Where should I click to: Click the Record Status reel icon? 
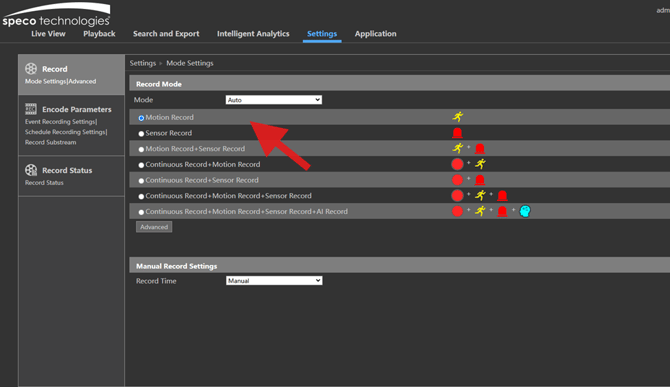(x=31, y=170)
